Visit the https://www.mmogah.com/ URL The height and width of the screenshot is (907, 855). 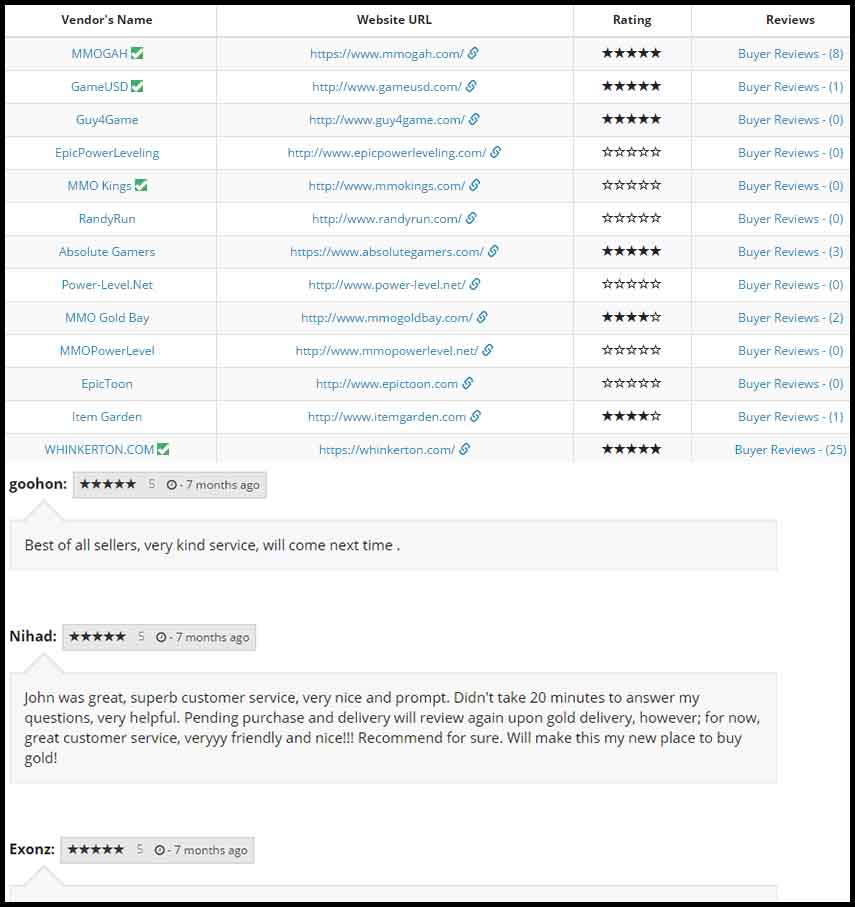click(386, 53)
